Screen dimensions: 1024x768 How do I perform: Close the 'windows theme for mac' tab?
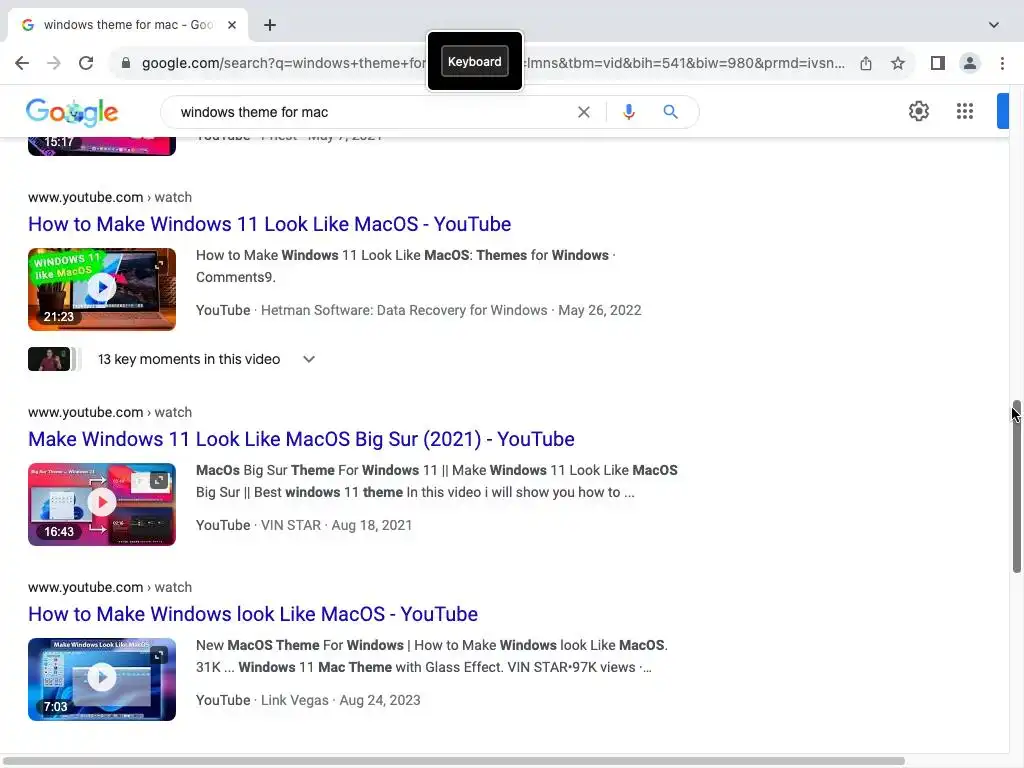(x=232, y=25)
